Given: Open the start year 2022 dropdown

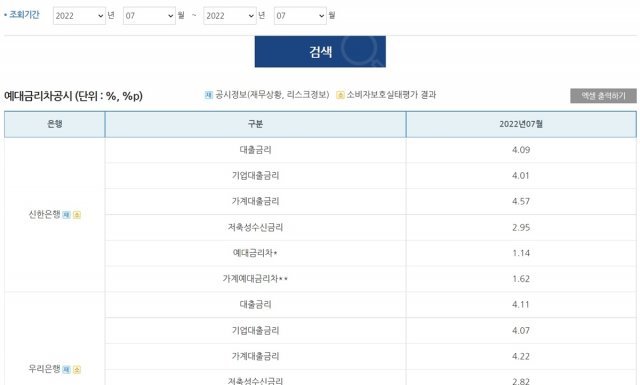Looking at the screenshot, I should coord(79,16).
